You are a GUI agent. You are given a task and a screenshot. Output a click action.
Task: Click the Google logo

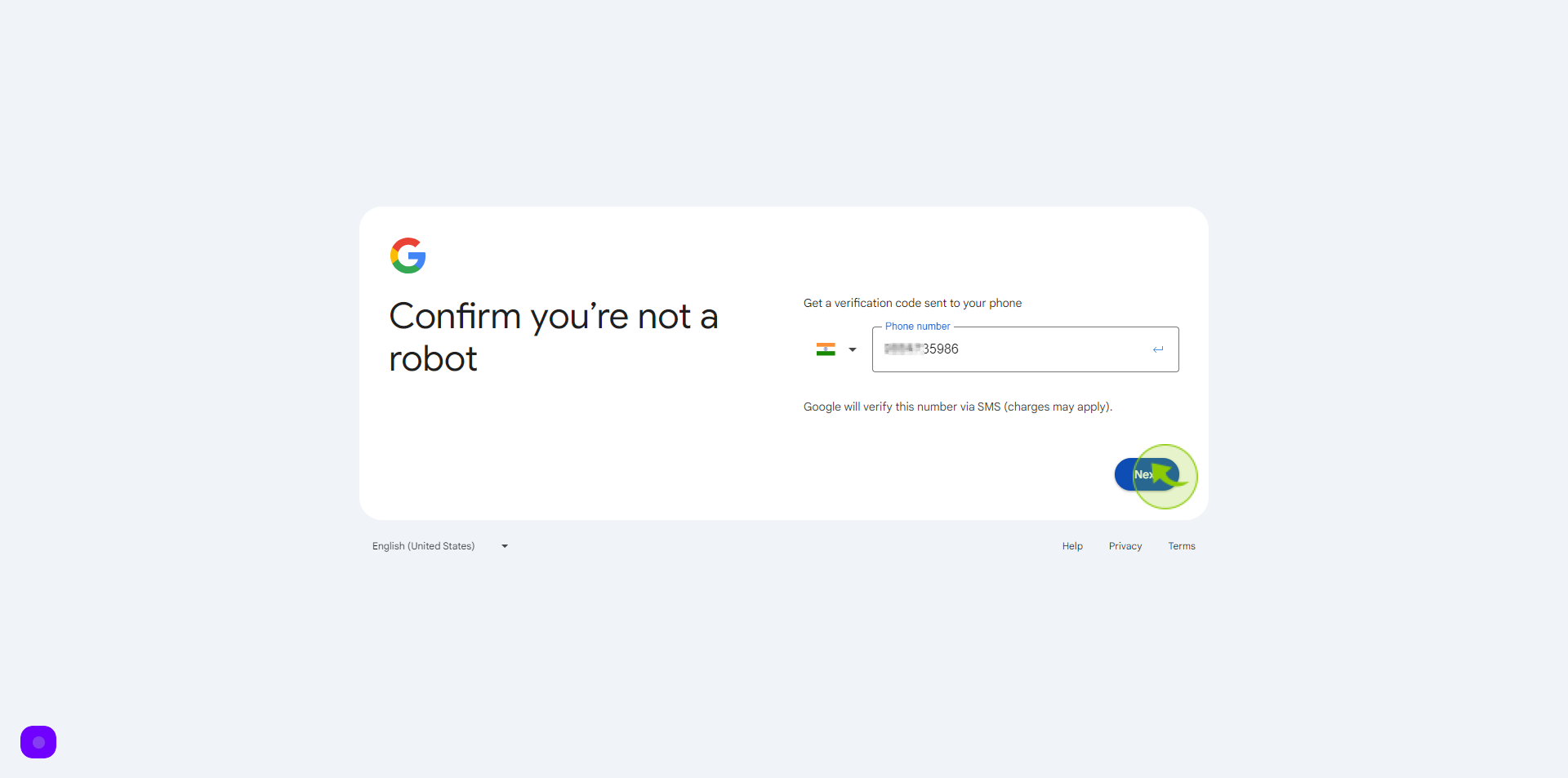[408, 256]
